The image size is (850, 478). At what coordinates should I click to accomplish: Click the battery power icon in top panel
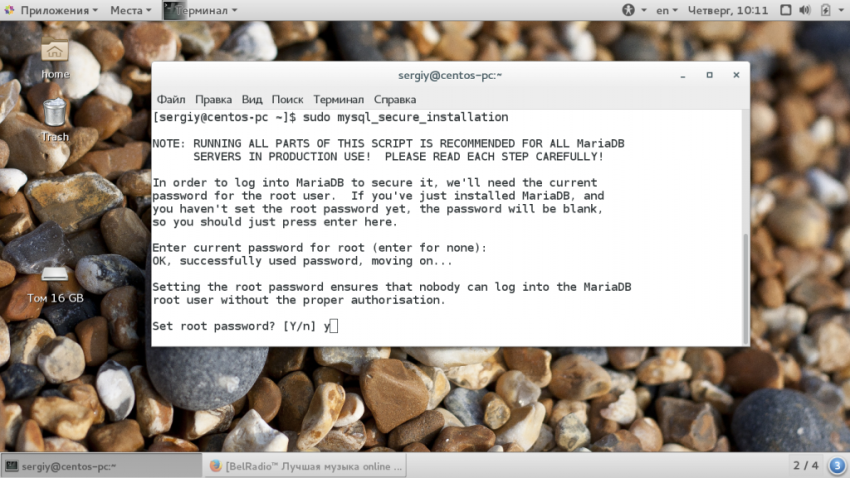click(826, 10)
